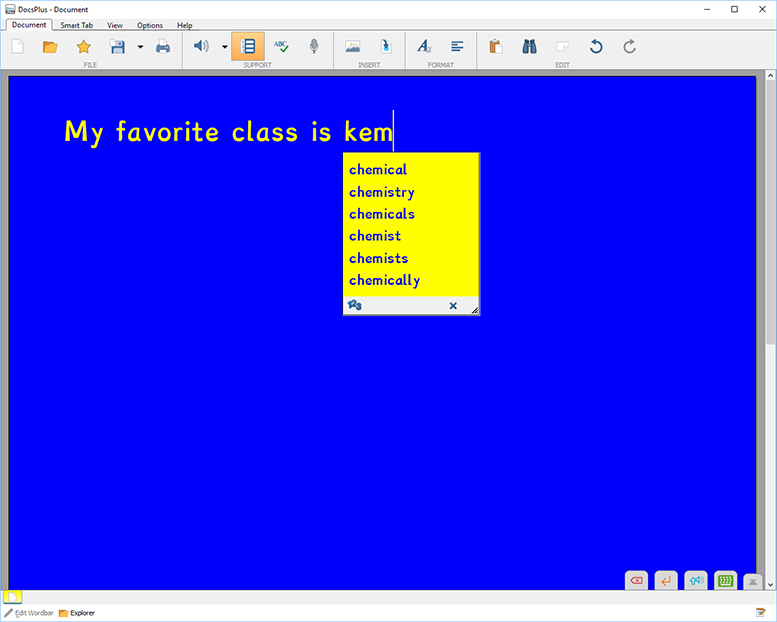Toggle speech with the speaker icon
The width and height of the screenshot is (777, 622).
[x=201, y=46]
